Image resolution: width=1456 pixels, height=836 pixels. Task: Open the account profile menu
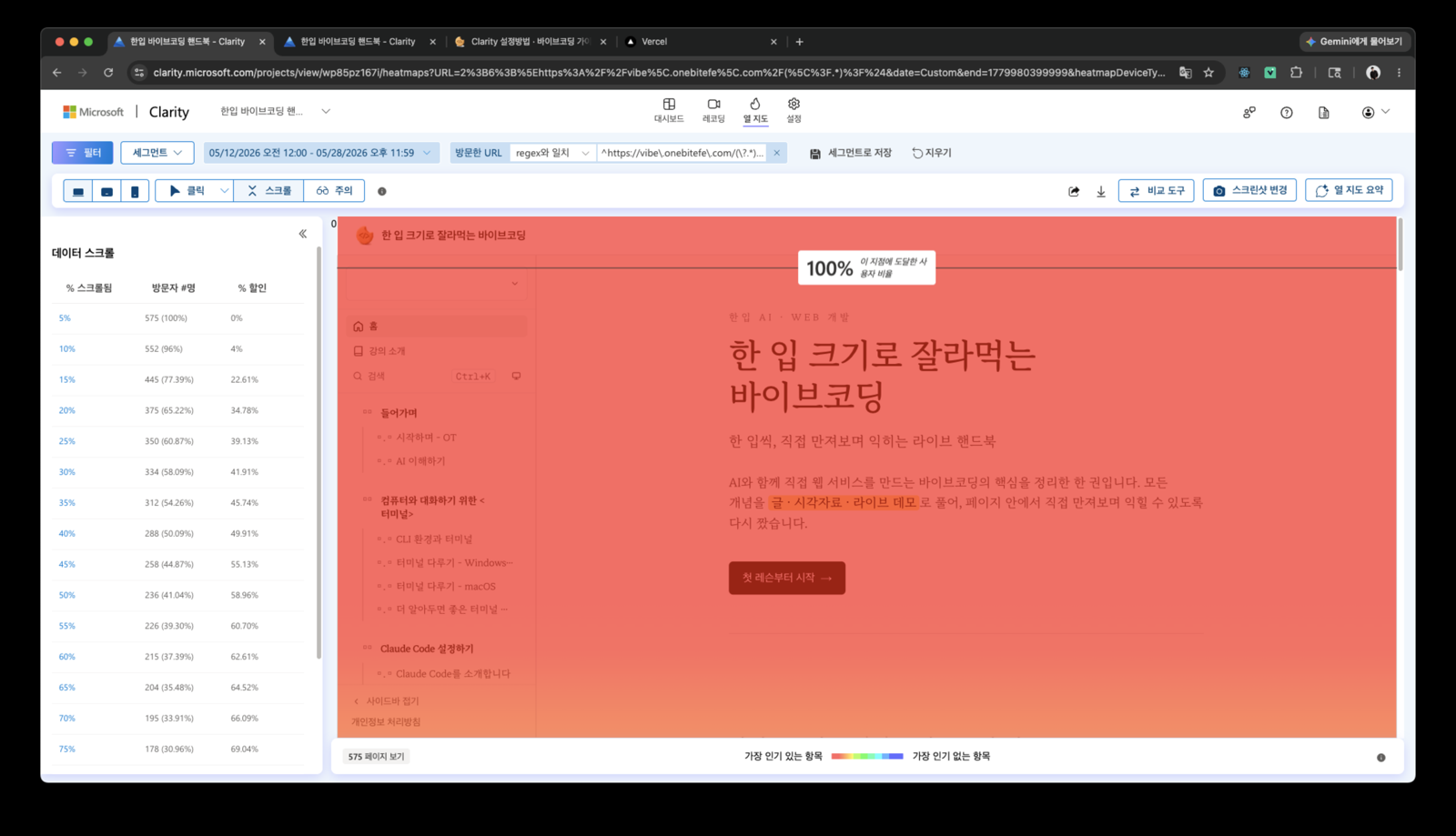[x=1375, y=112]
